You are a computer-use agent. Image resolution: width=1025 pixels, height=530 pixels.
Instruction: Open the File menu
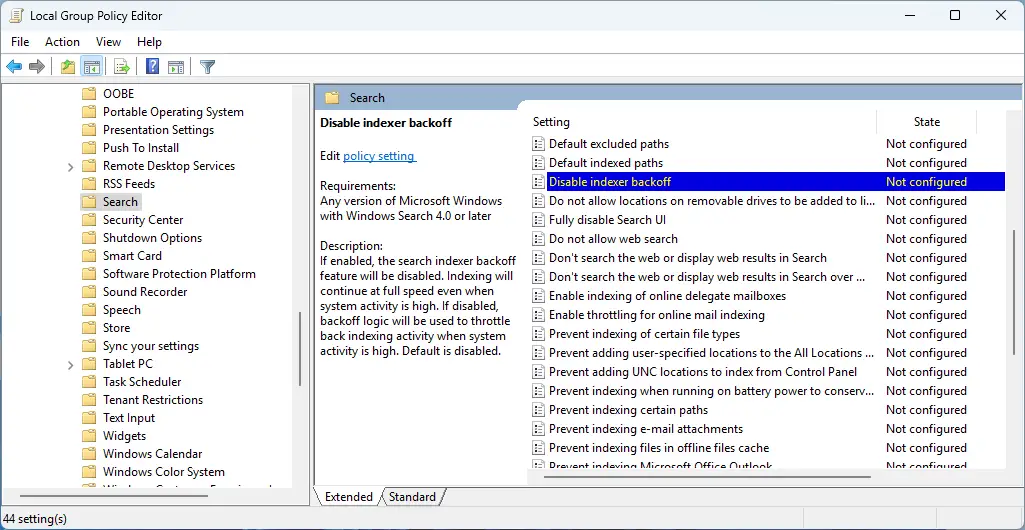pyautogui.click(x=20, y=42)
